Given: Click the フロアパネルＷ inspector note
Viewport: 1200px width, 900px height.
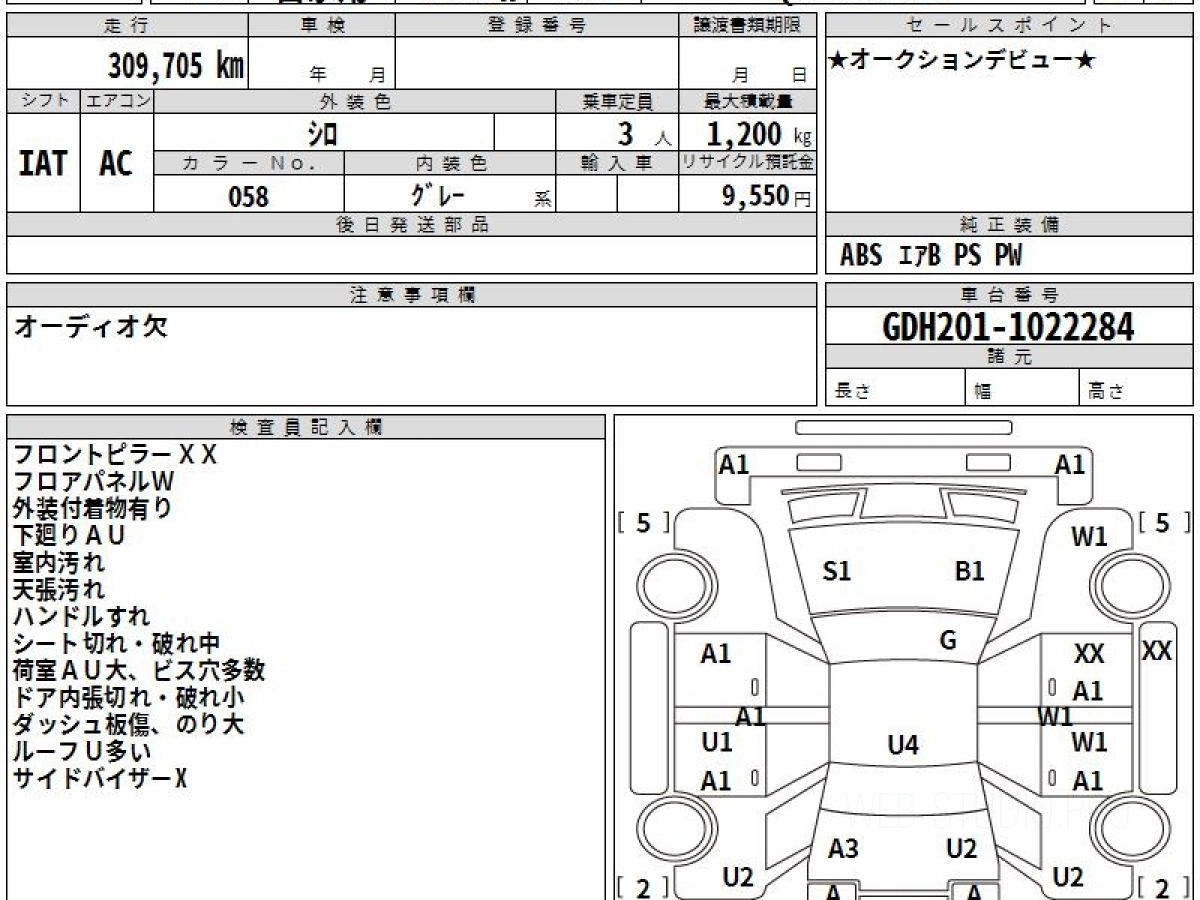Looking at the screenshot, I should [94, 481].
